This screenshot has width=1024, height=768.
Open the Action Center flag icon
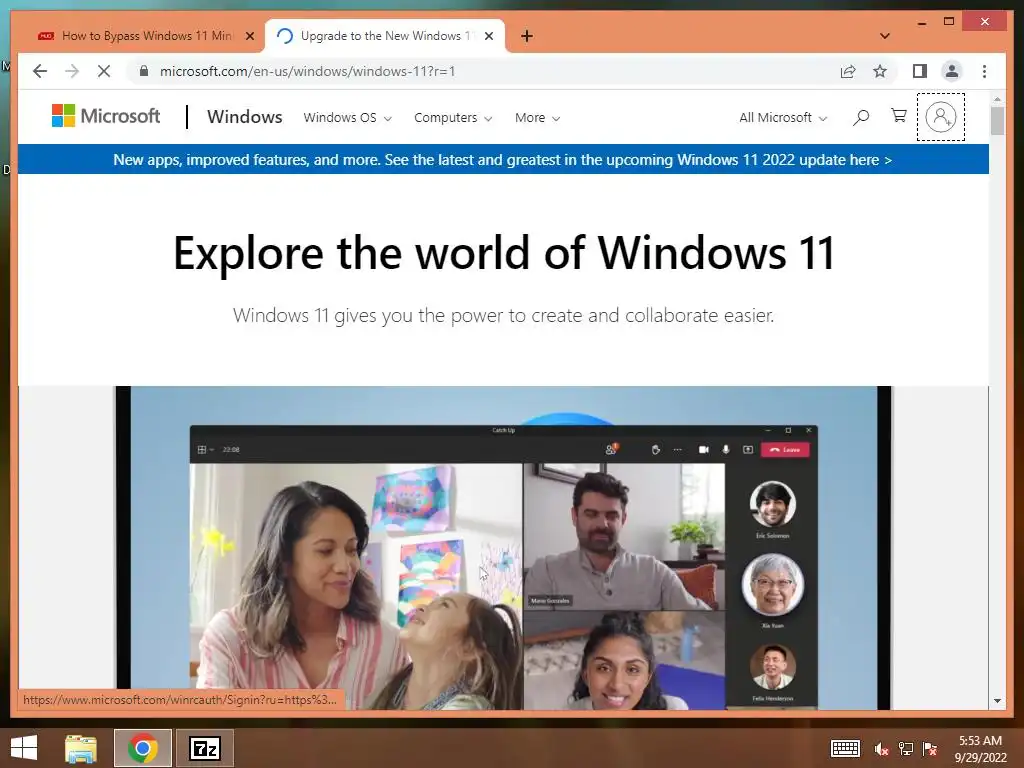(x=929, y=749)
